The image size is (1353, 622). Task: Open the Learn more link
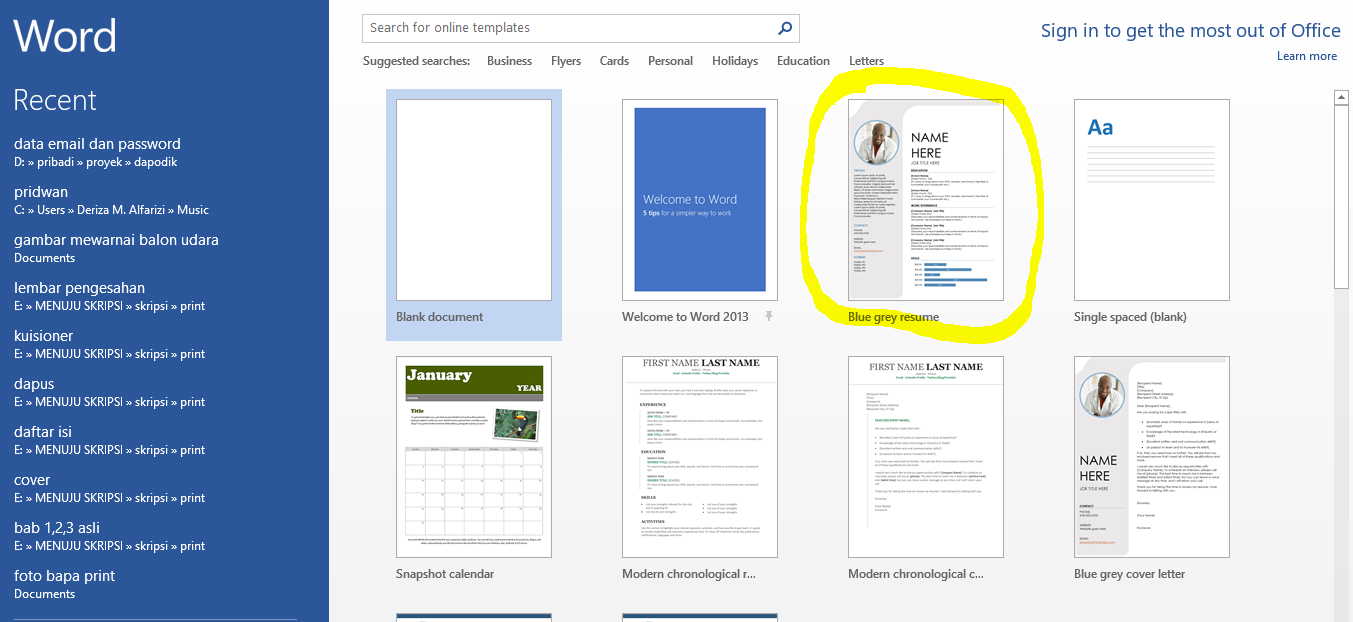1307,56
